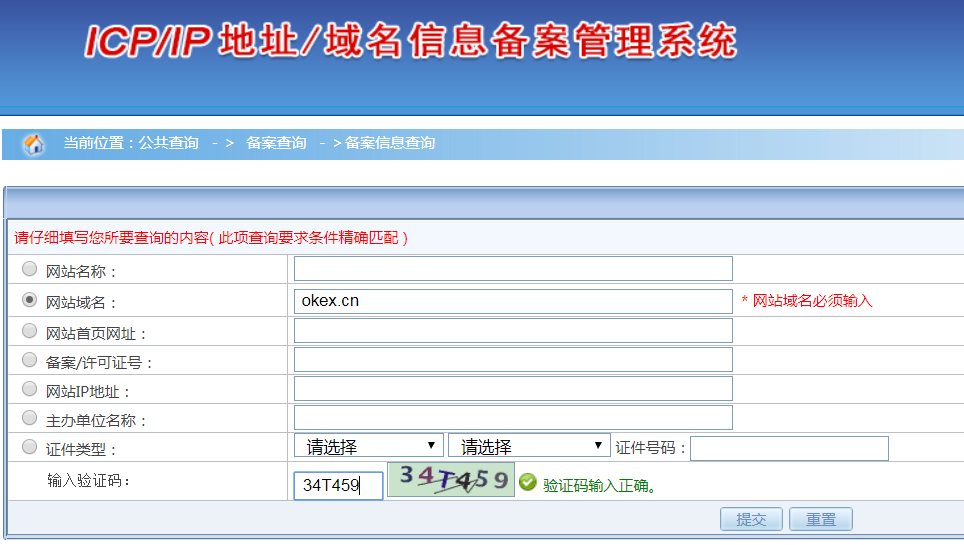This screenshot has width=964, height=545.
Task: Go to 公共查询 in the breadcrumb
Action: [x=168, y=143]
